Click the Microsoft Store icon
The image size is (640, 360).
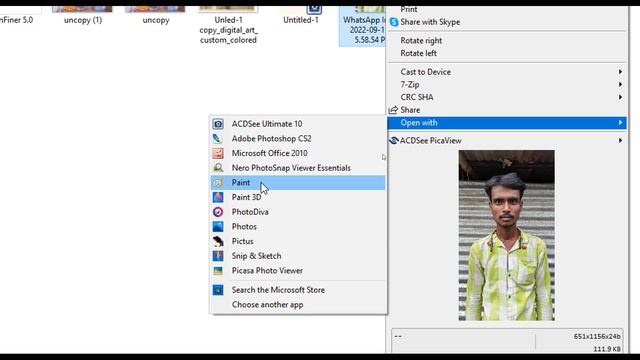218,290
